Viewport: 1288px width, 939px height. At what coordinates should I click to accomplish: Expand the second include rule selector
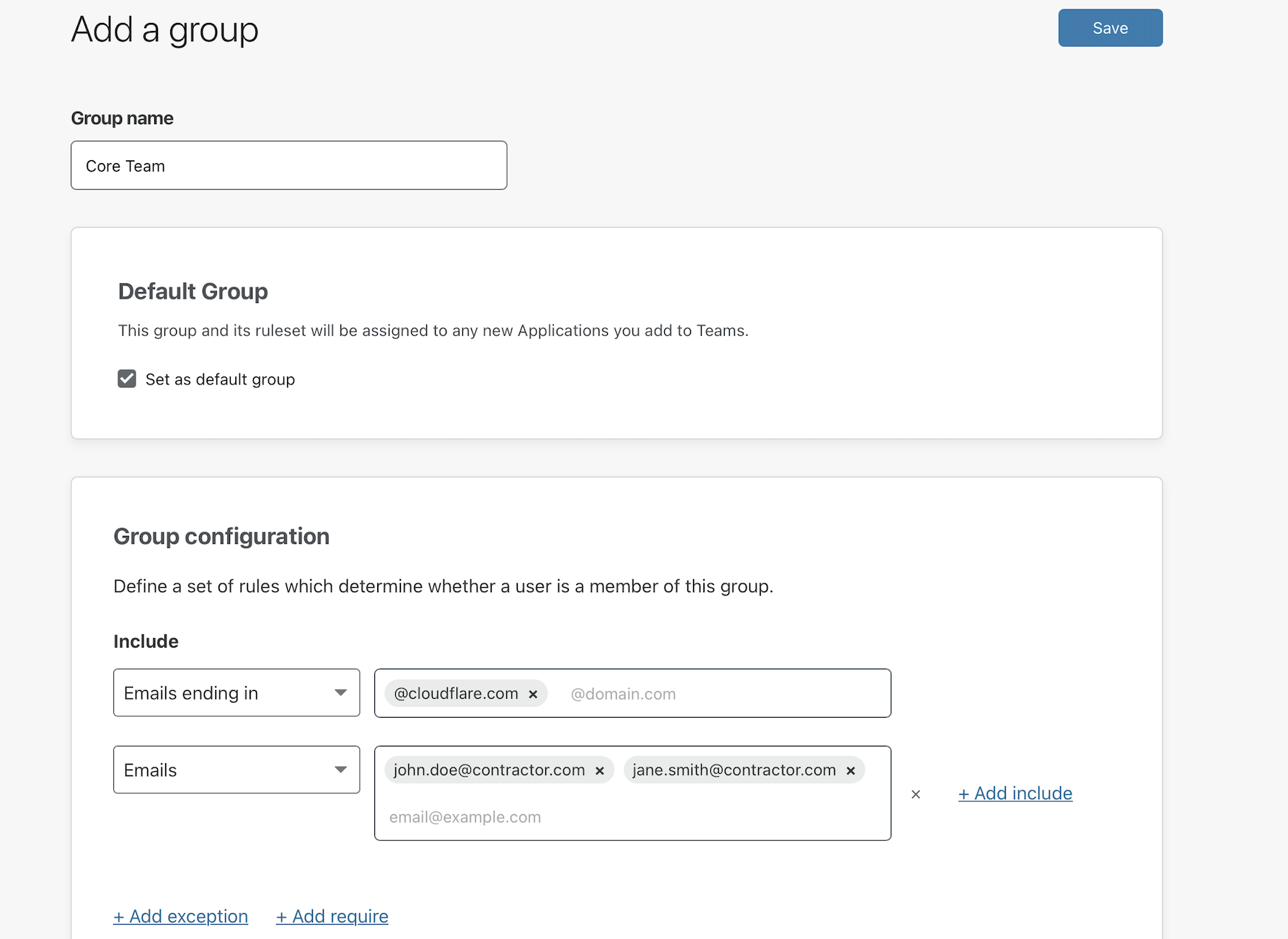(x=236, y=770)
